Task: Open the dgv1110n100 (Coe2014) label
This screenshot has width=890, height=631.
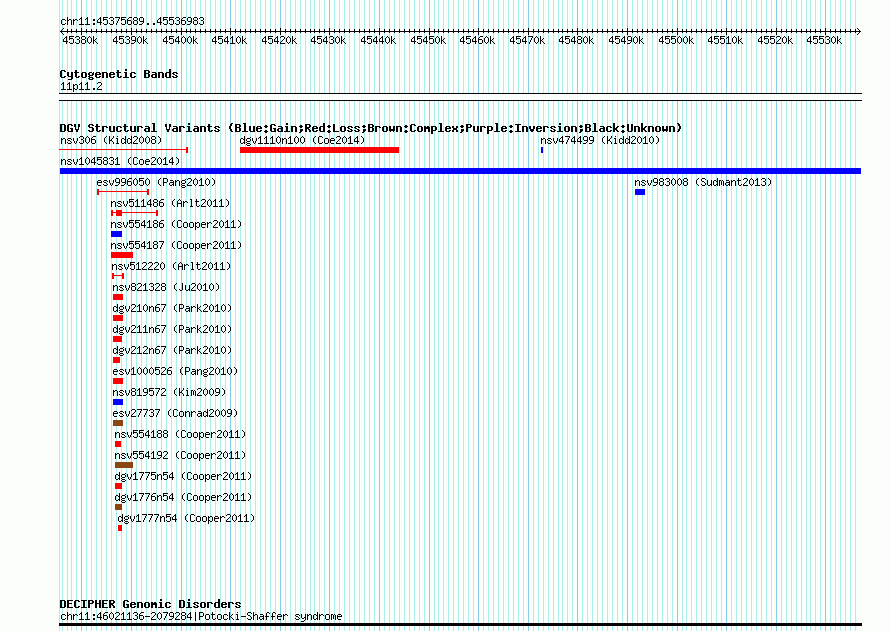Action: 302,140
